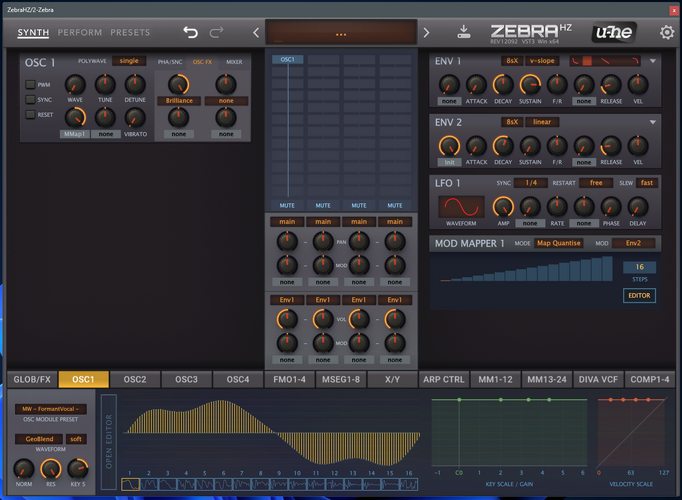Click the u-he logo badge
This screenshot has height=500, width=682.
click(x=614, y=32)
